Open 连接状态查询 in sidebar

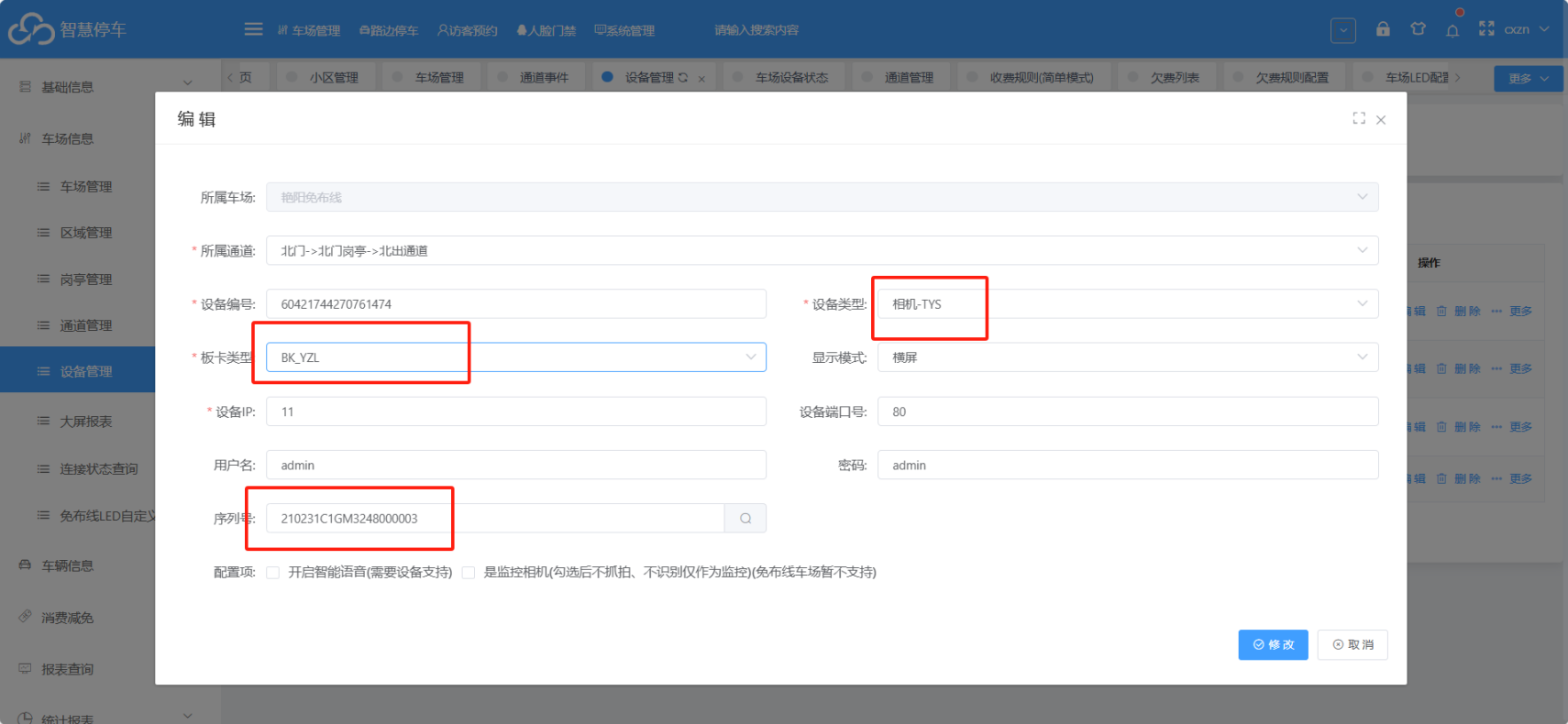pyautogui.click(x=99, y=469)
